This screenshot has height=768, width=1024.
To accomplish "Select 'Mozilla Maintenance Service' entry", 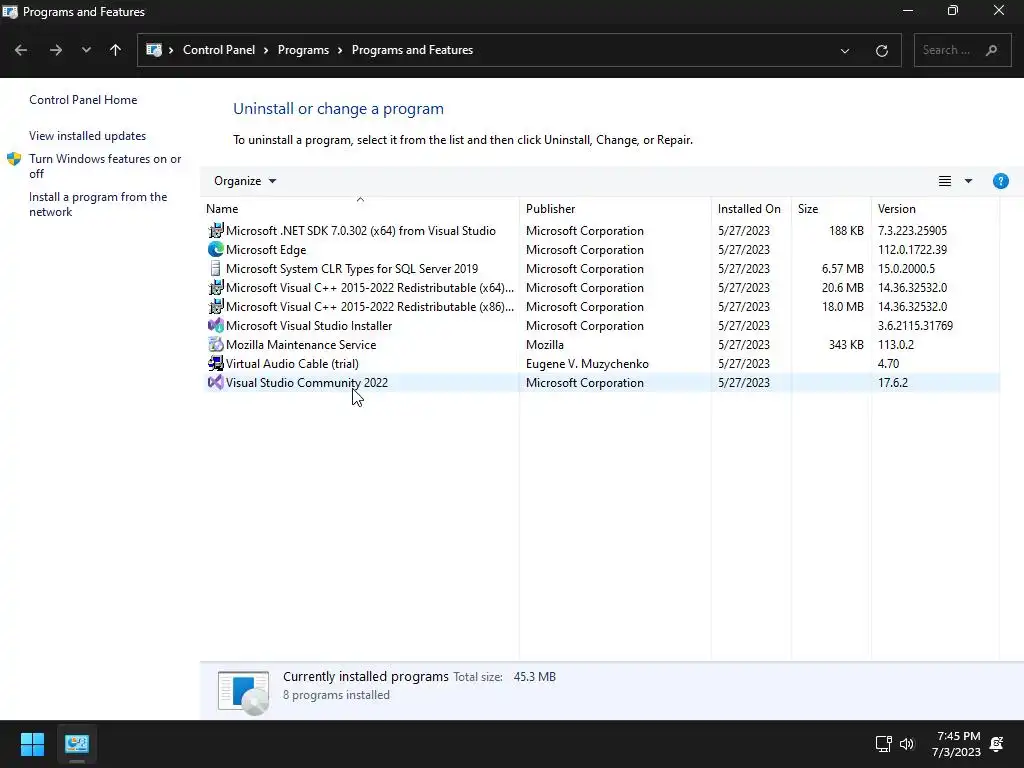I will pos(301,345).
